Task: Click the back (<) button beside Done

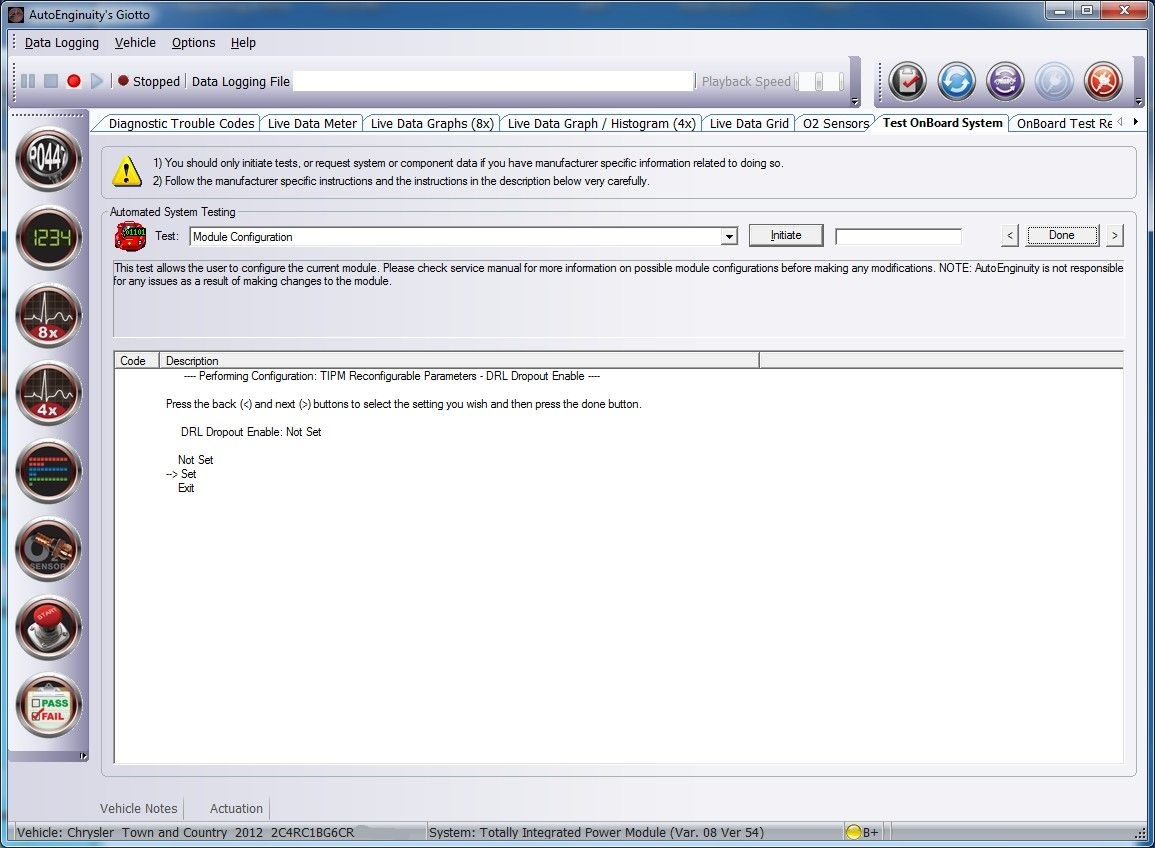Action: [1010, 236]
